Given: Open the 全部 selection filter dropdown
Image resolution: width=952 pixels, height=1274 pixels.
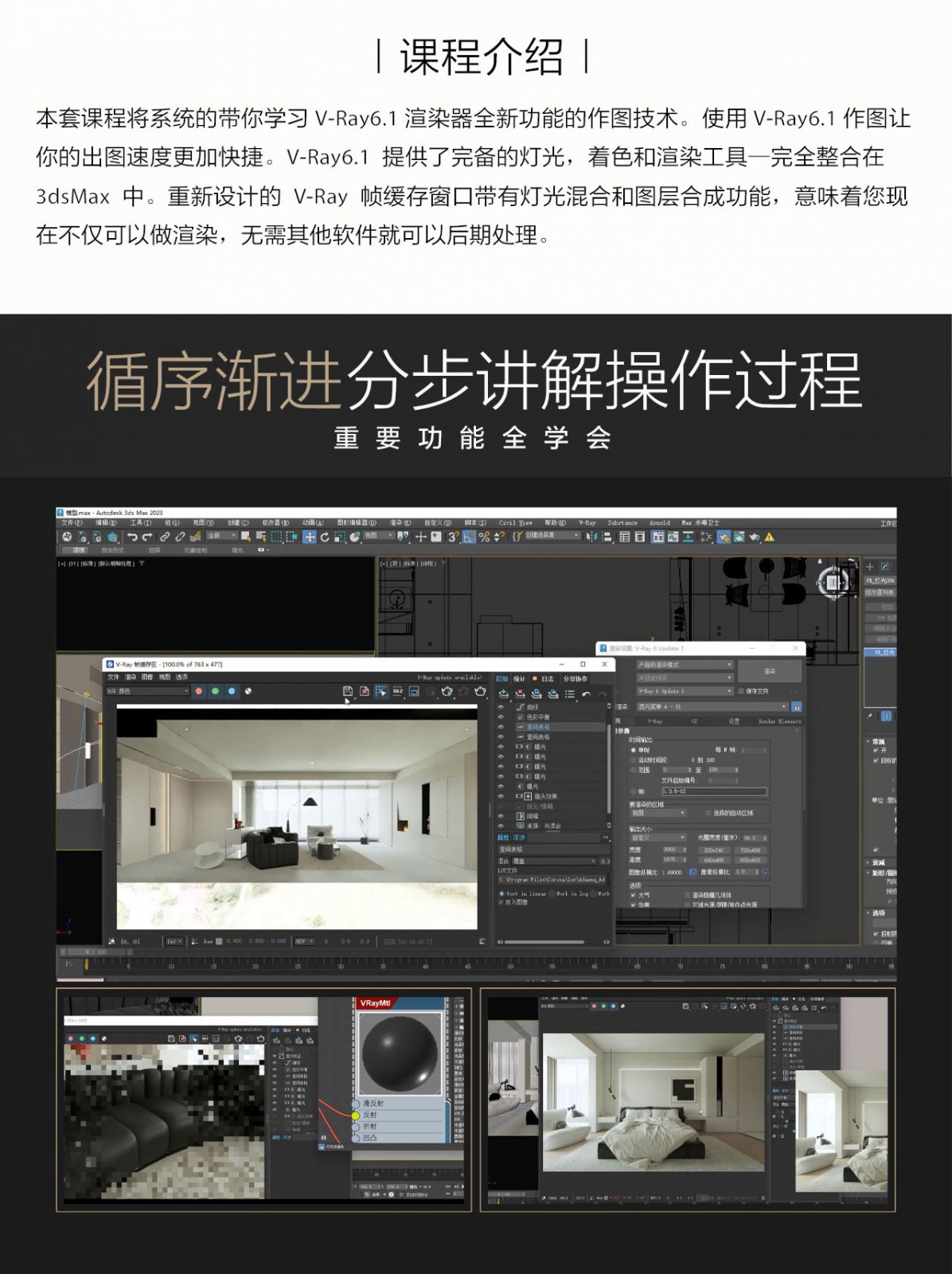Looking at the screenshot, I should (221, 537).
